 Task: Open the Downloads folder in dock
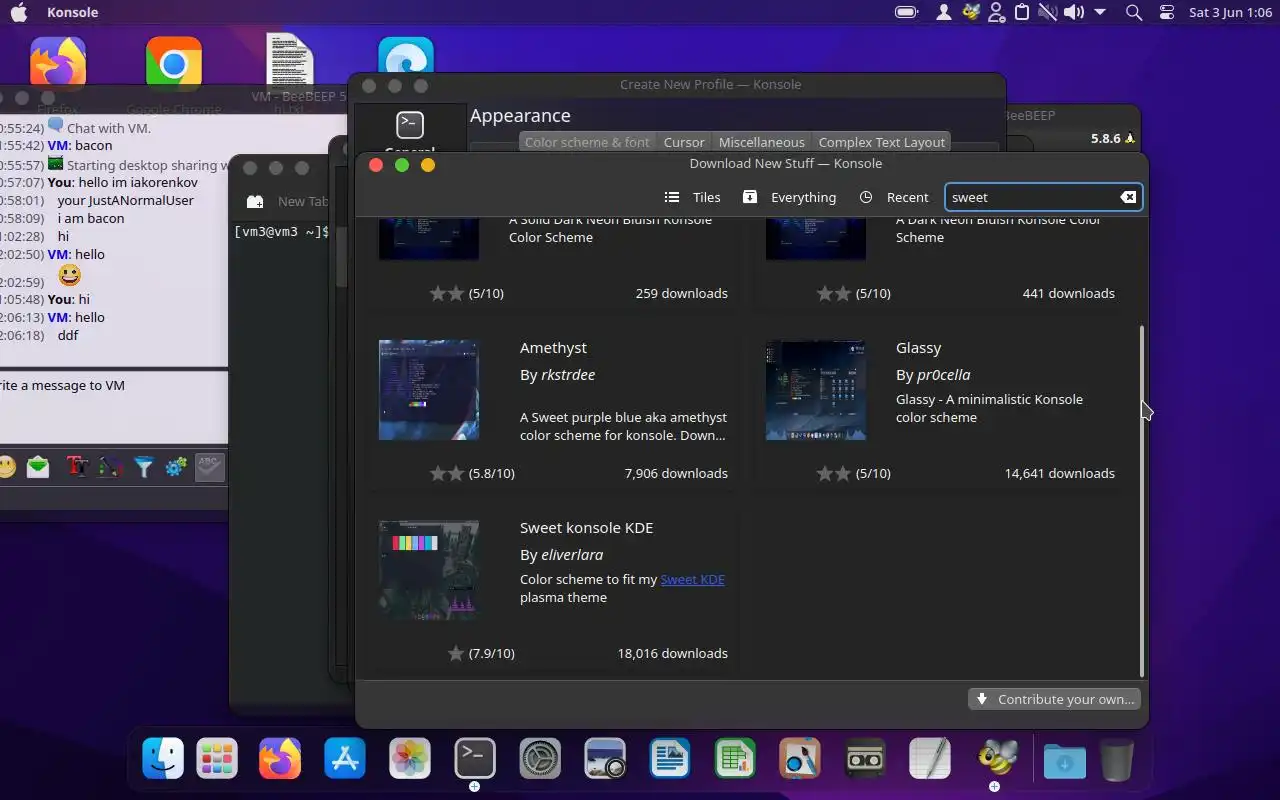(x=1065, y=762)
